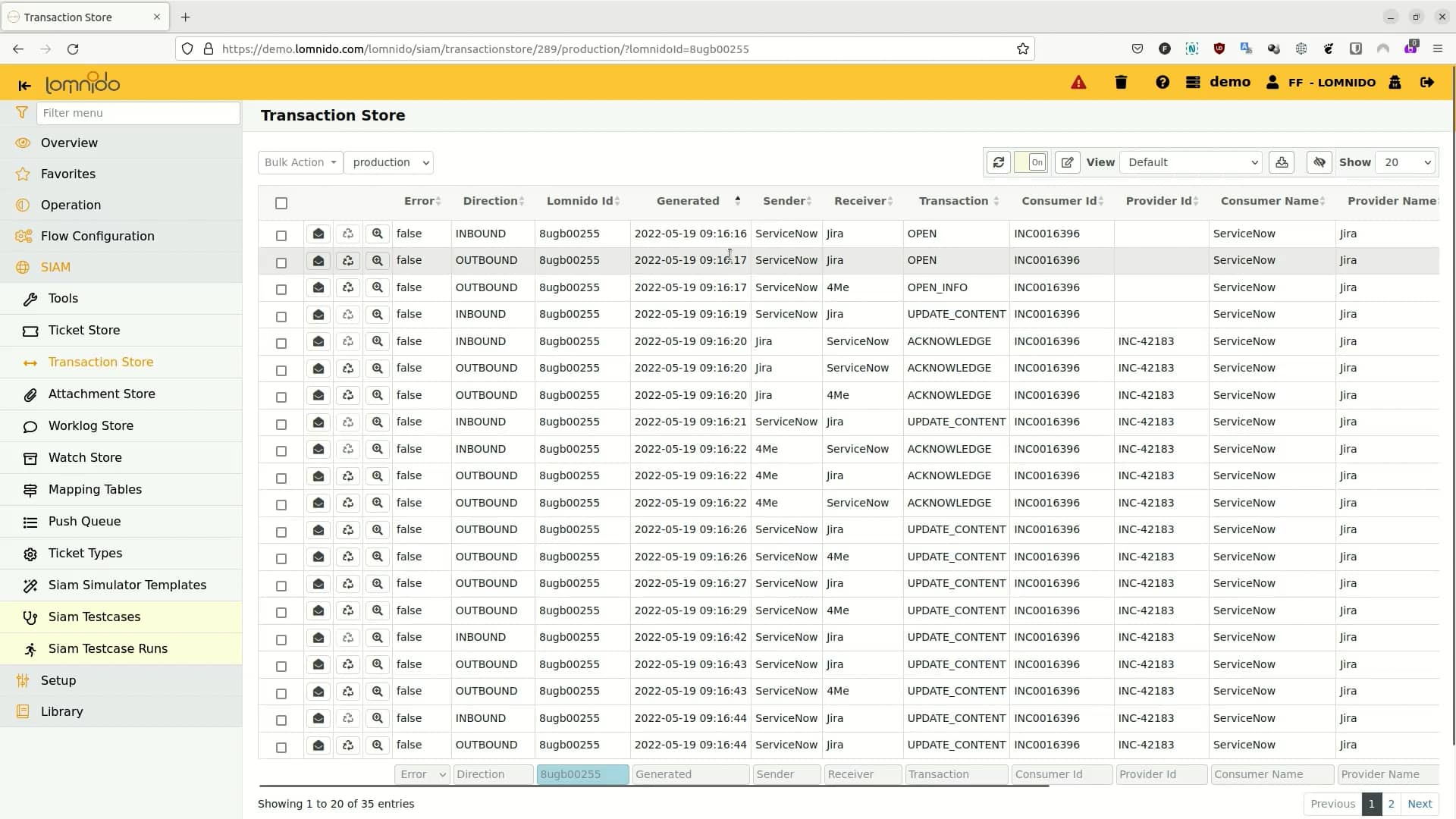Change the Show entries count dropdown
Image resolution: width=1456 pixels, height=819 pixels.
click(1405, 162)
